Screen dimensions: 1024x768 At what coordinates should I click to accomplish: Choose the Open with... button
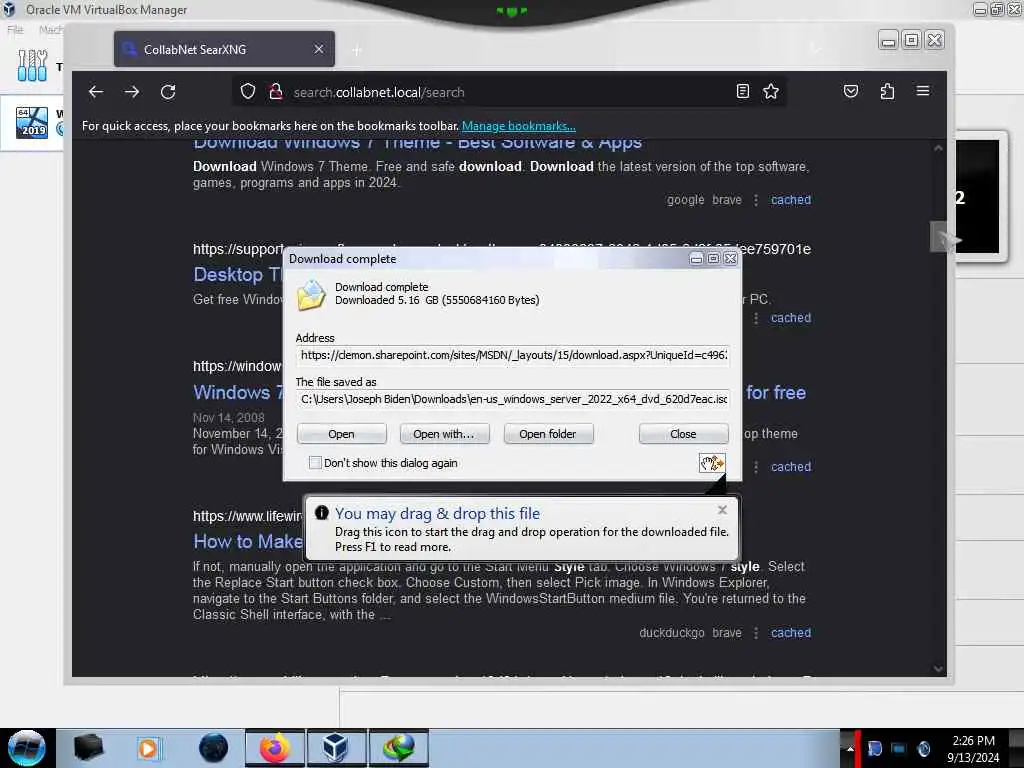point(444,434)
